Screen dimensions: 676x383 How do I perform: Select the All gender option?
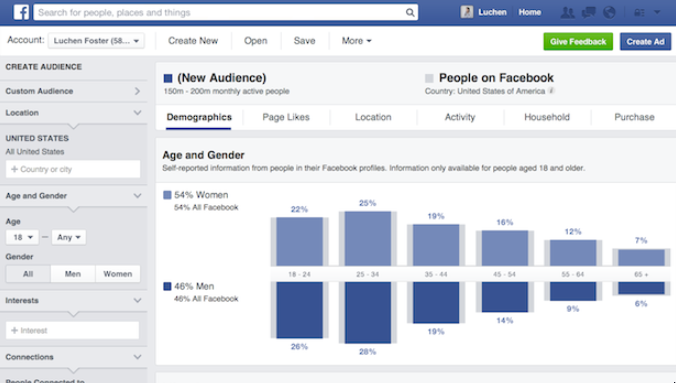coord(28,274)
